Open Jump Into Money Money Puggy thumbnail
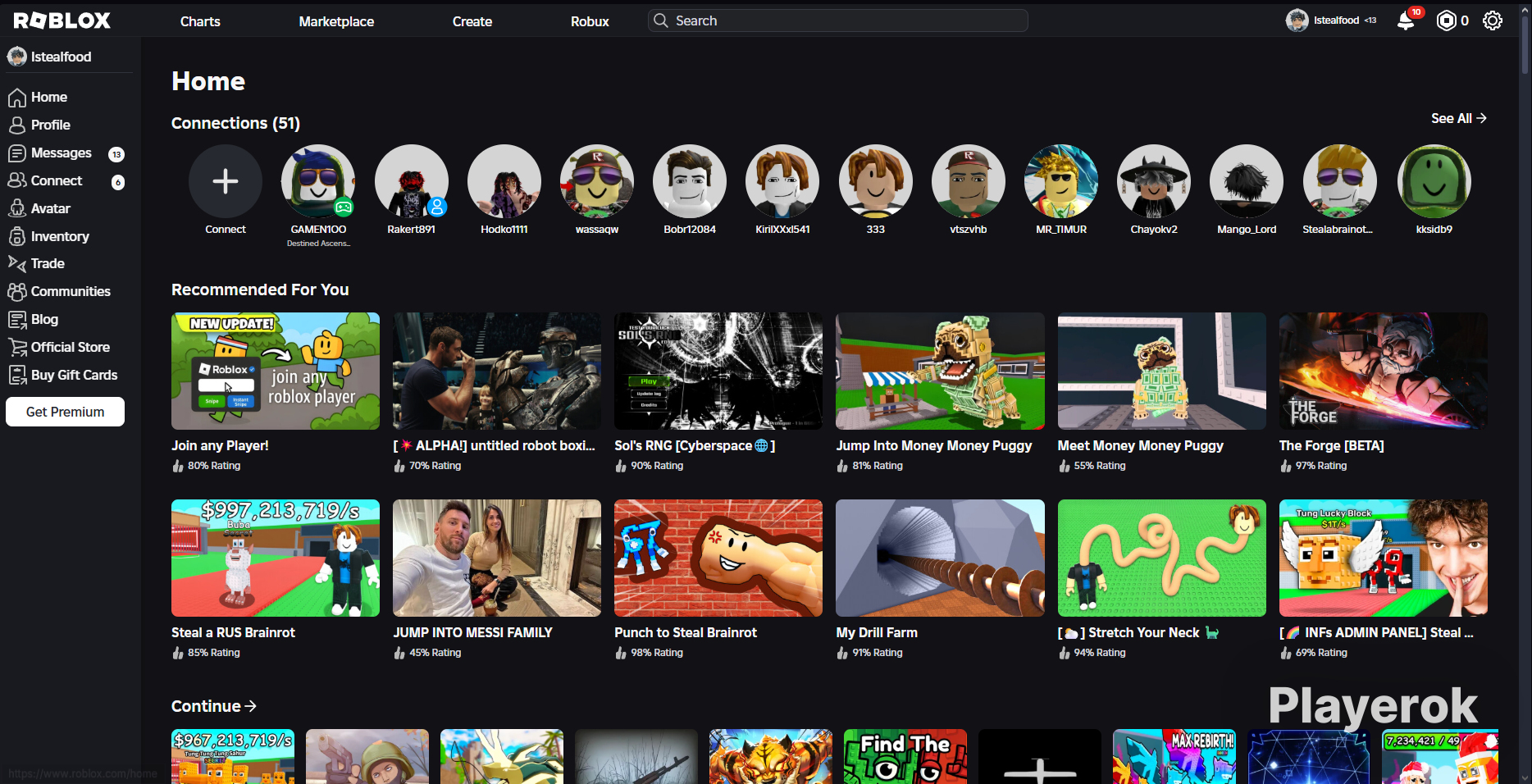 click(x=940, y=371)
